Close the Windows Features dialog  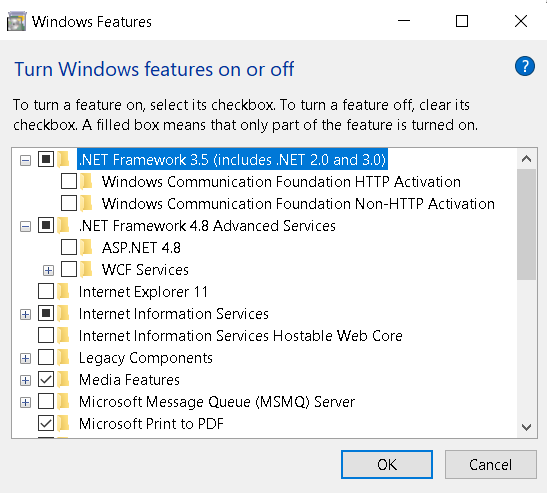pyautogui.click(x=521, y=21)
